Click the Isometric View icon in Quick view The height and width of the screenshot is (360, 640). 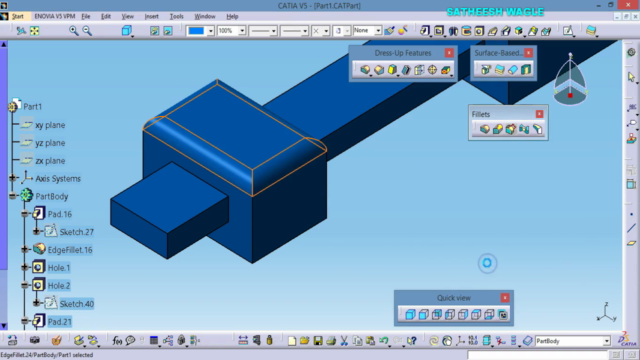click(x=410, y=314)
